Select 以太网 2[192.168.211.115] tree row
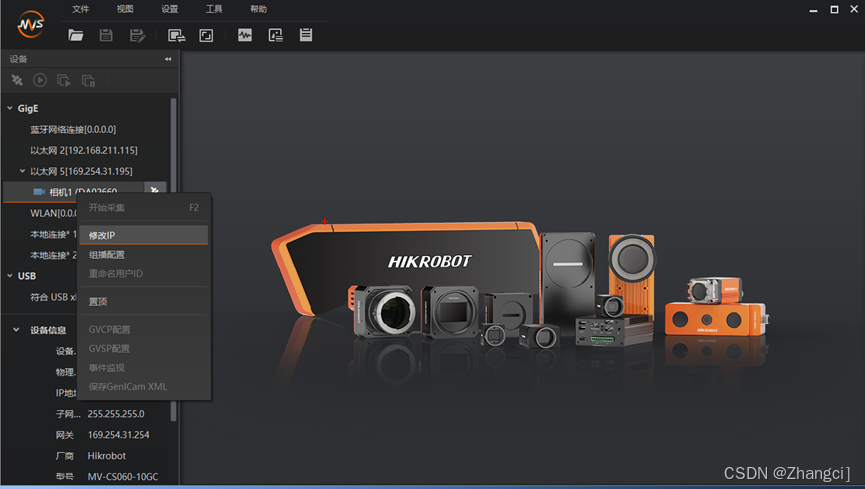This screenshot has width=865, height=489. click(x=84, y=150)
